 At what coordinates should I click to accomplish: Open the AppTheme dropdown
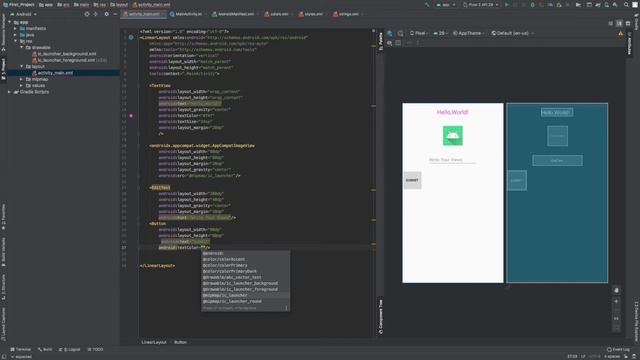pyautogui.click(x=469, y=33)
